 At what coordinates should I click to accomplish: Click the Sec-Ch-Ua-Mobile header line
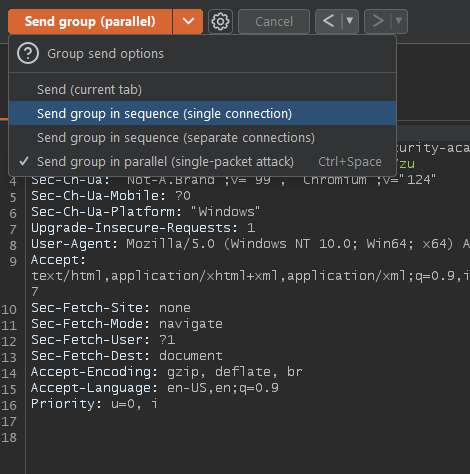tap(111, 196)
